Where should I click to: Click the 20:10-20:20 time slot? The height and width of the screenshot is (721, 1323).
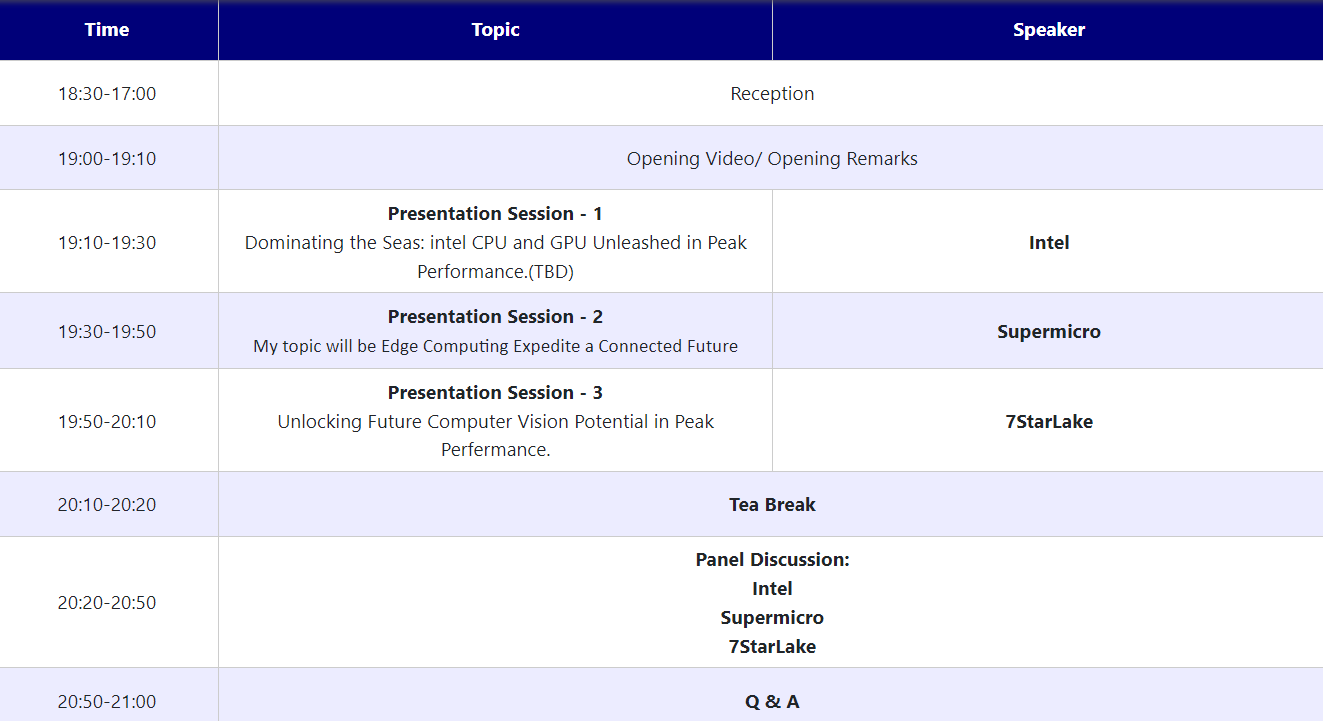(107, 505)
